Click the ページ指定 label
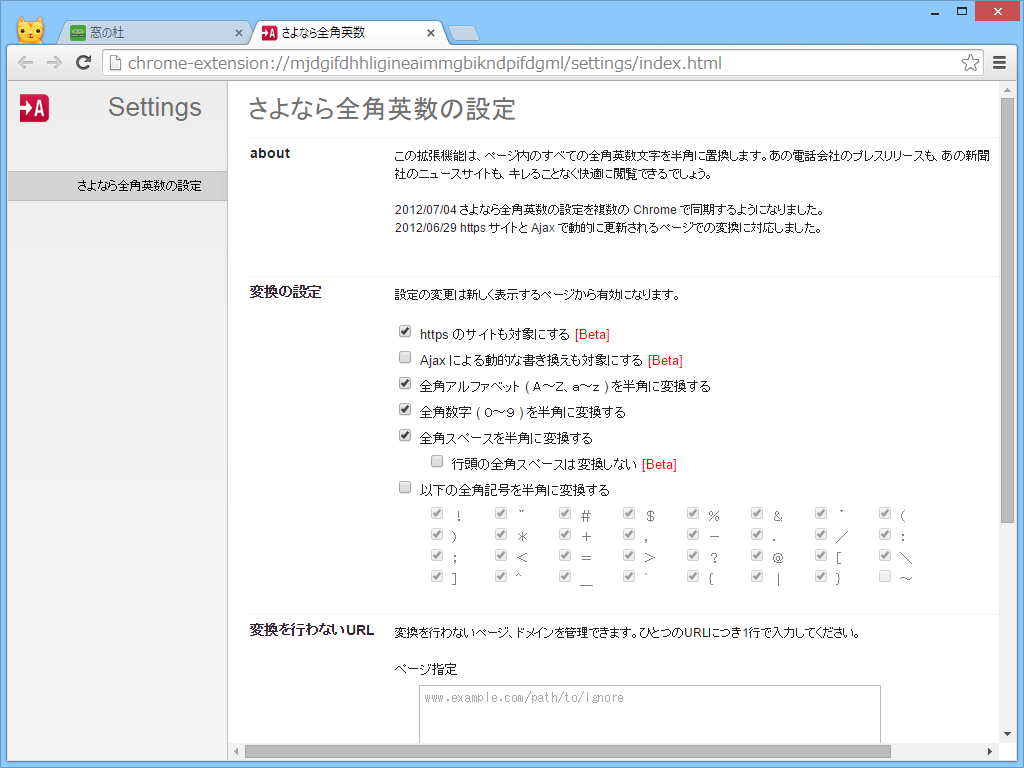 tap(426, 669)
